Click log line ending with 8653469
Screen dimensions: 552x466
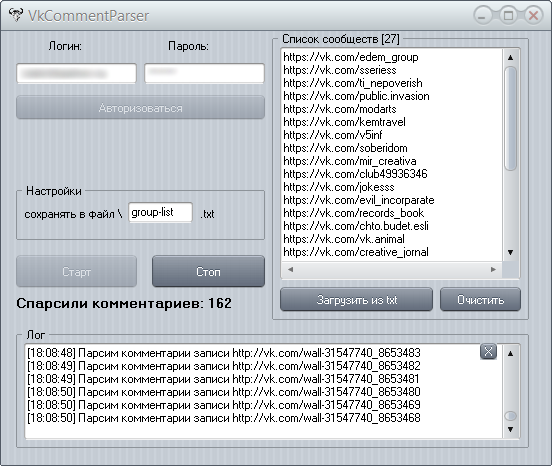224,405
